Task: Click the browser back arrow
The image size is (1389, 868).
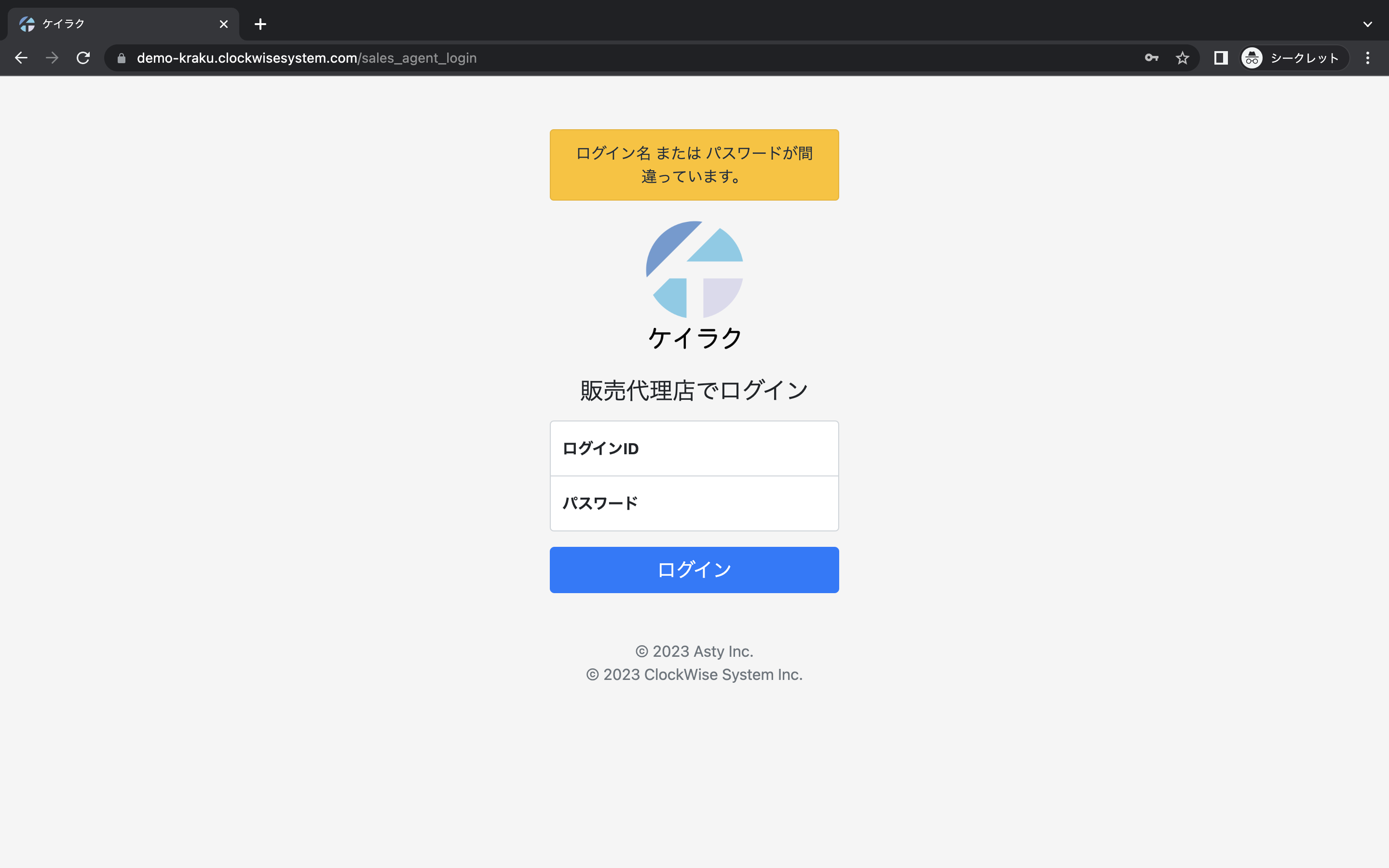Action: point(21,58)
